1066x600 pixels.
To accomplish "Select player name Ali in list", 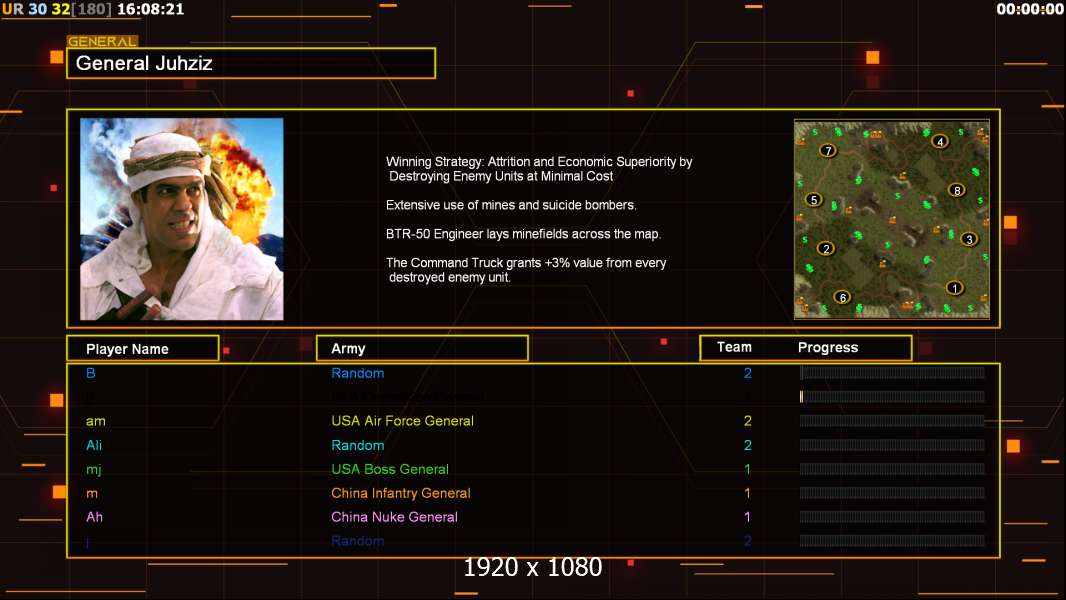I will (x=94, y=445).
